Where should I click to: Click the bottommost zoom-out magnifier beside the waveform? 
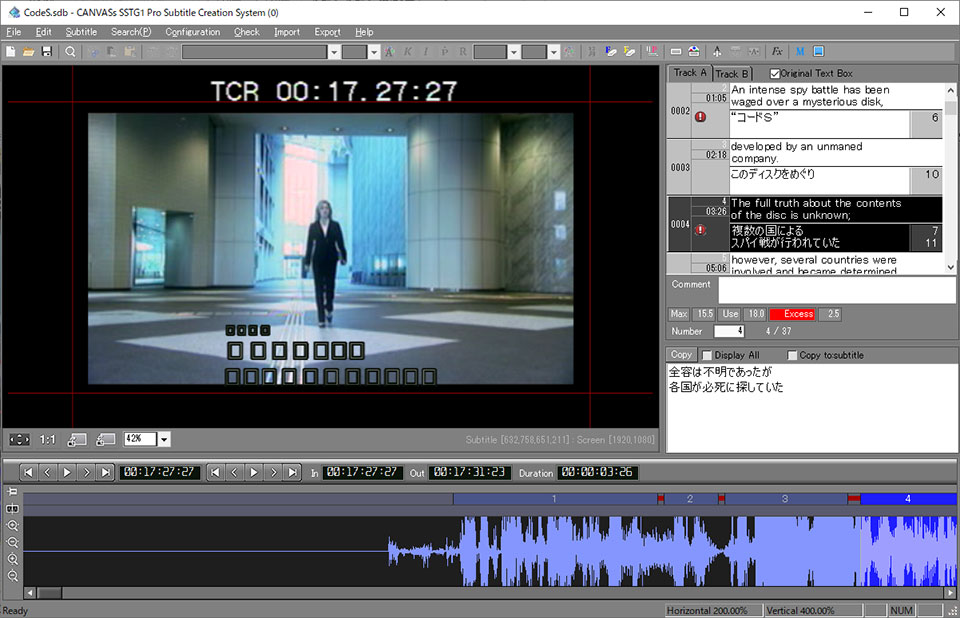point(12,576)
